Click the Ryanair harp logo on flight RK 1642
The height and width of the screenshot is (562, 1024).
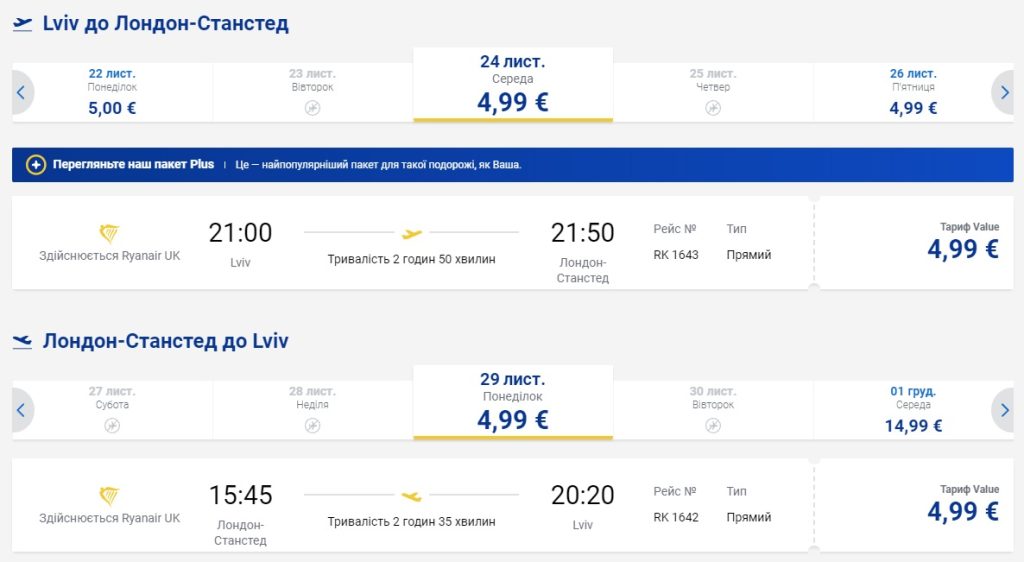coord(109,496)
